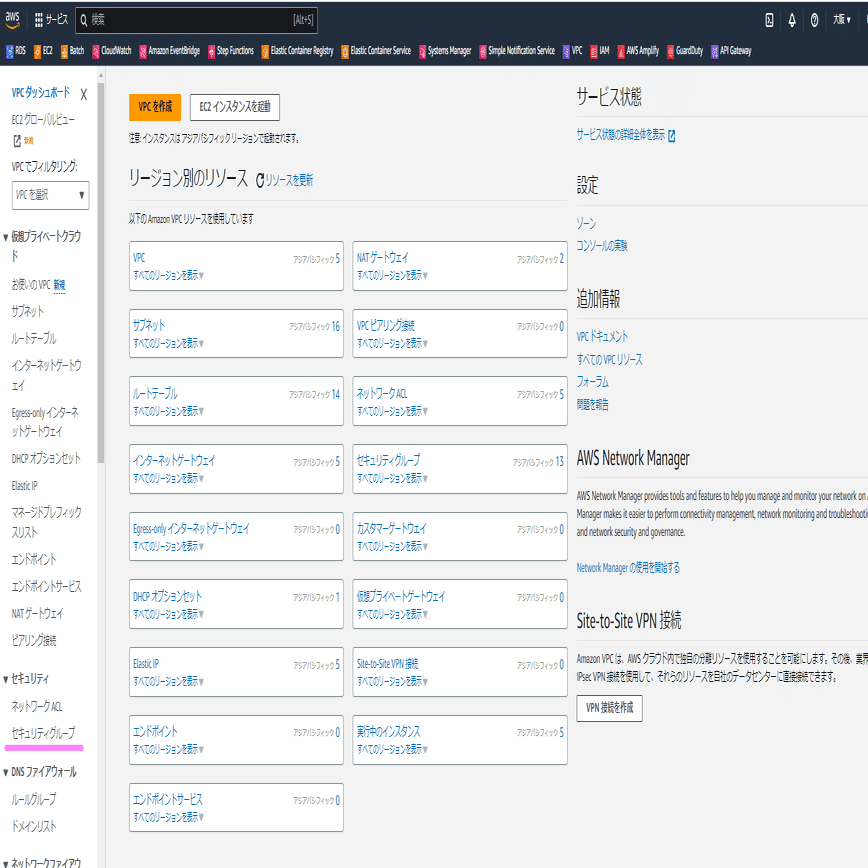Open Amazon EventBridge shortcut
Viewport: 868px width, 868px height.
click(169, 51)
